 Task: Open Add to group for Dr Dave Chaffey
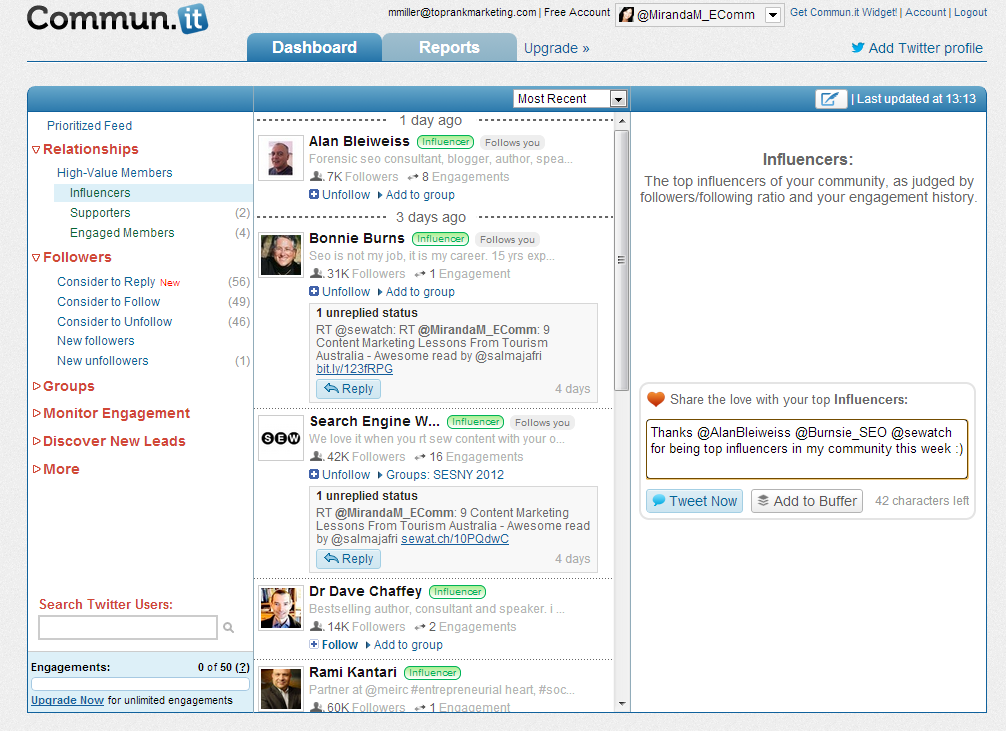click(x=404, y=644)
